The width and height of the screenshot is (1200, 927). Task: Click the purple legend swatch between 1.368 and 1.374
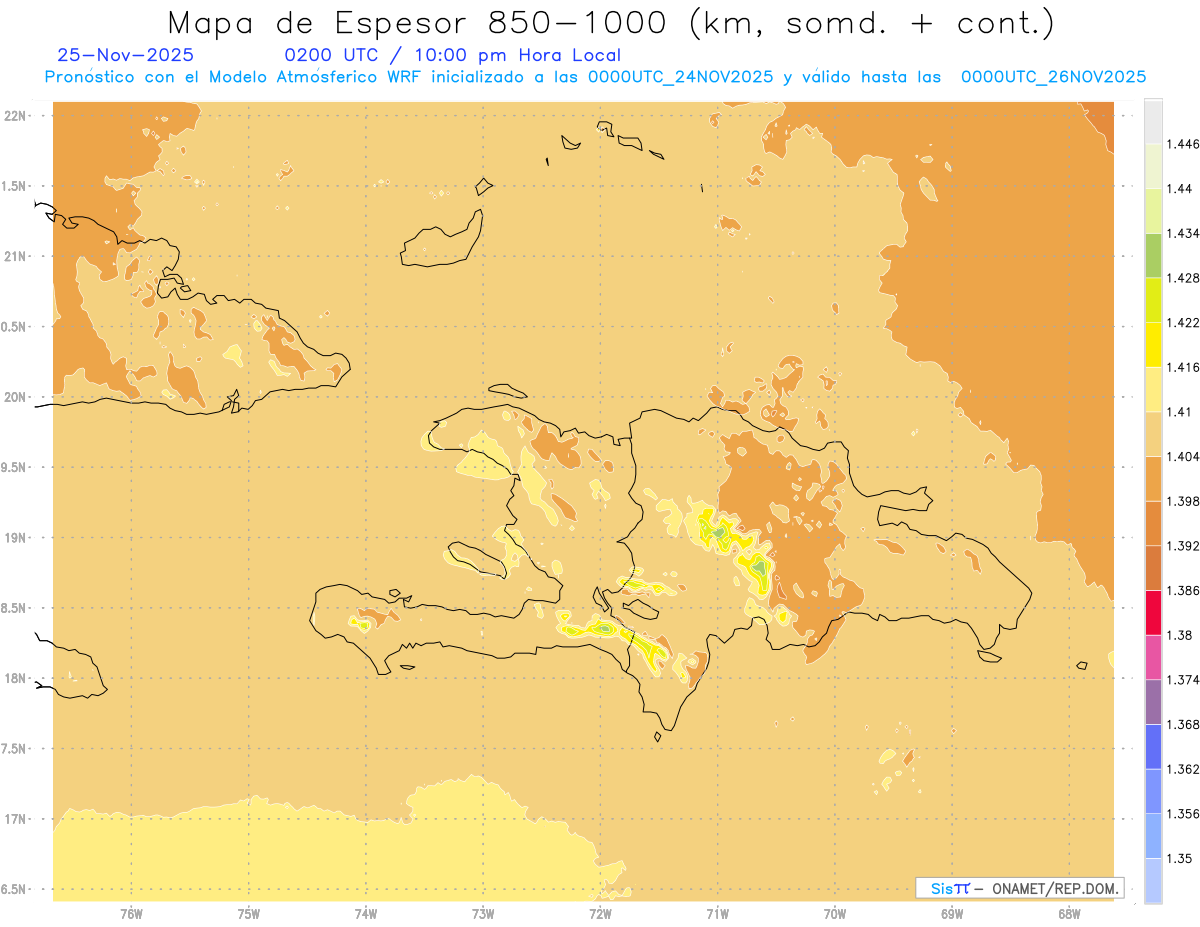[1153, 702]
